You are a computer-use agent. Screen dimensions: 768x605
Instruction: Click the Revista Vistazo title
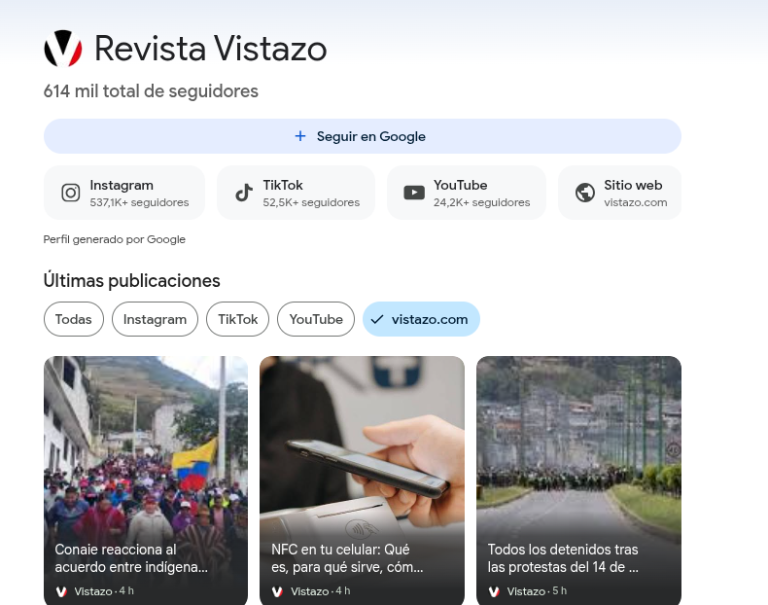[211, 48]
